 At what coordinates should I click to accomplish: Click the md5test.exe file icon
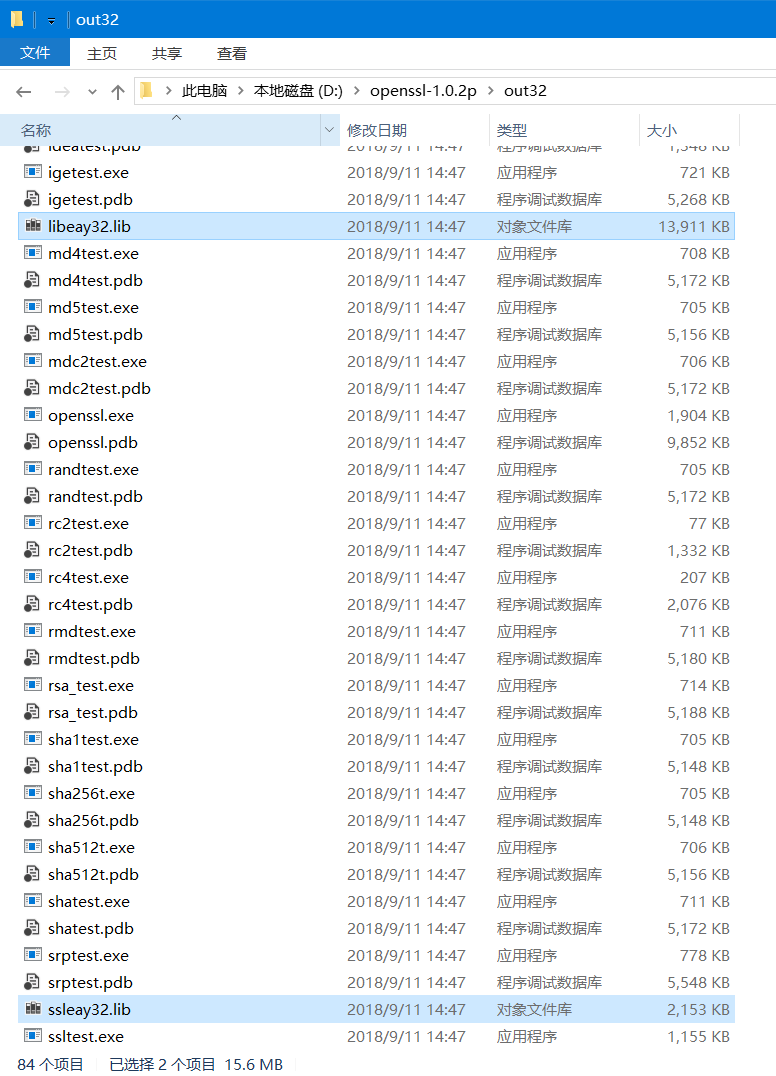point(32,307)
